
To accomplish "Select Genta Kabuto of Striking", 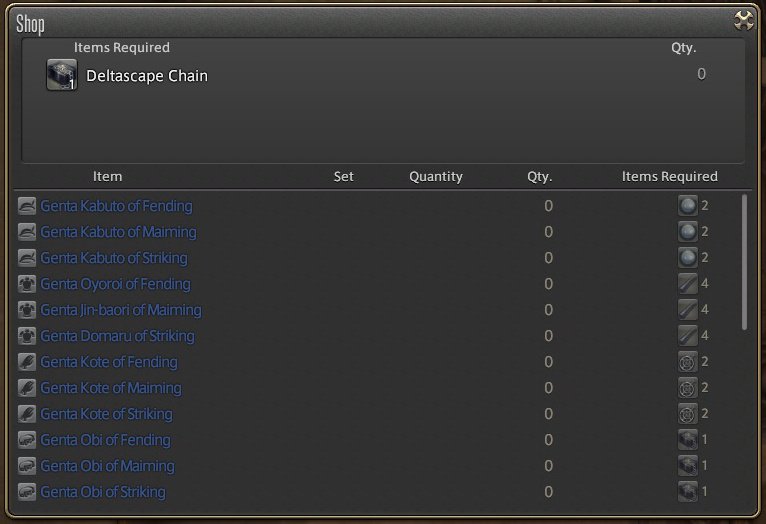I will [x=114, y=258].
